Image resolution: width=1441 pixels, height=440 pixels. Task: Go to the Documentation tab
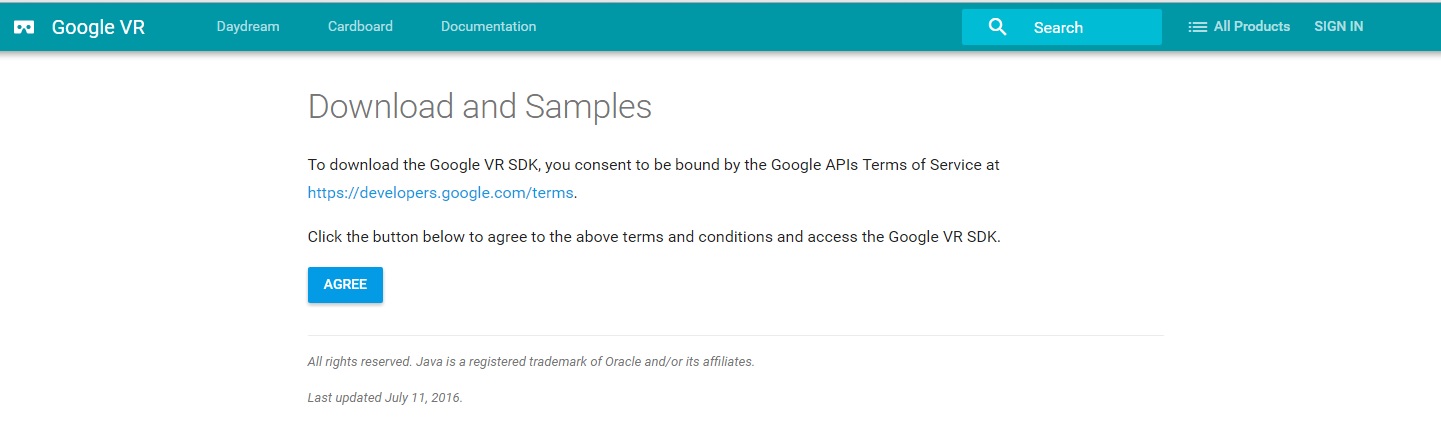(488, 27)
